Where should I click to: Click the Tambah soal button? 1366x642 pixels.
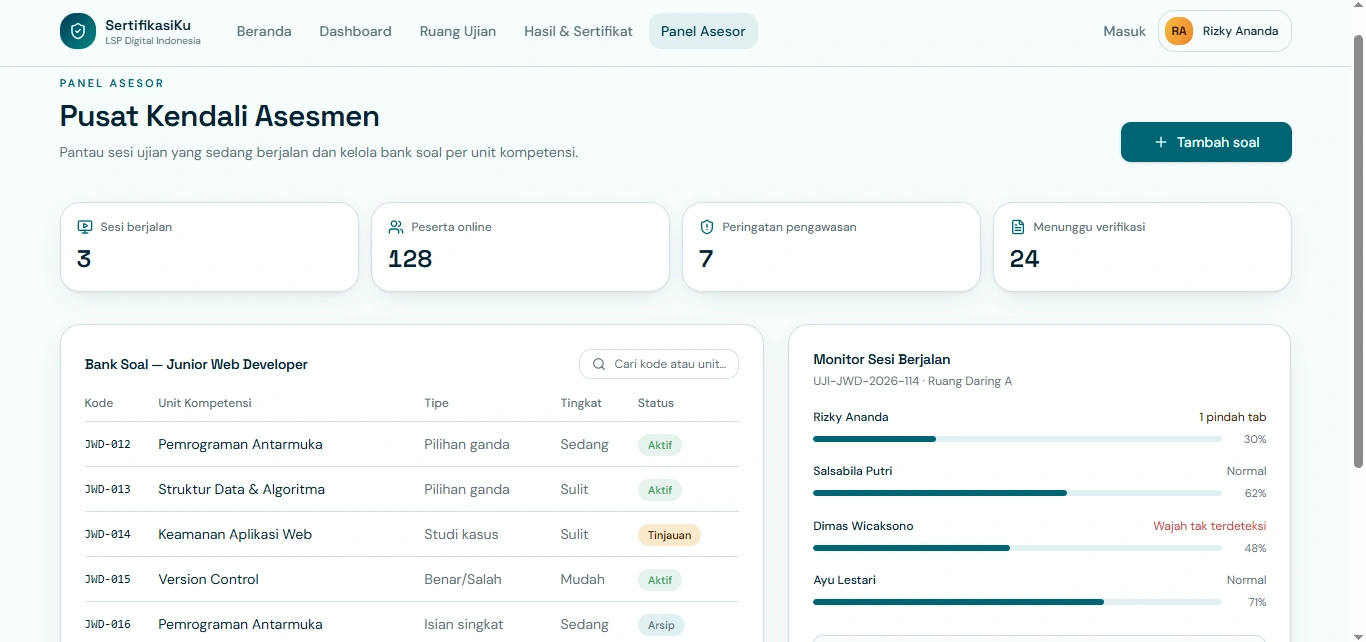(x=1206, y=142)
